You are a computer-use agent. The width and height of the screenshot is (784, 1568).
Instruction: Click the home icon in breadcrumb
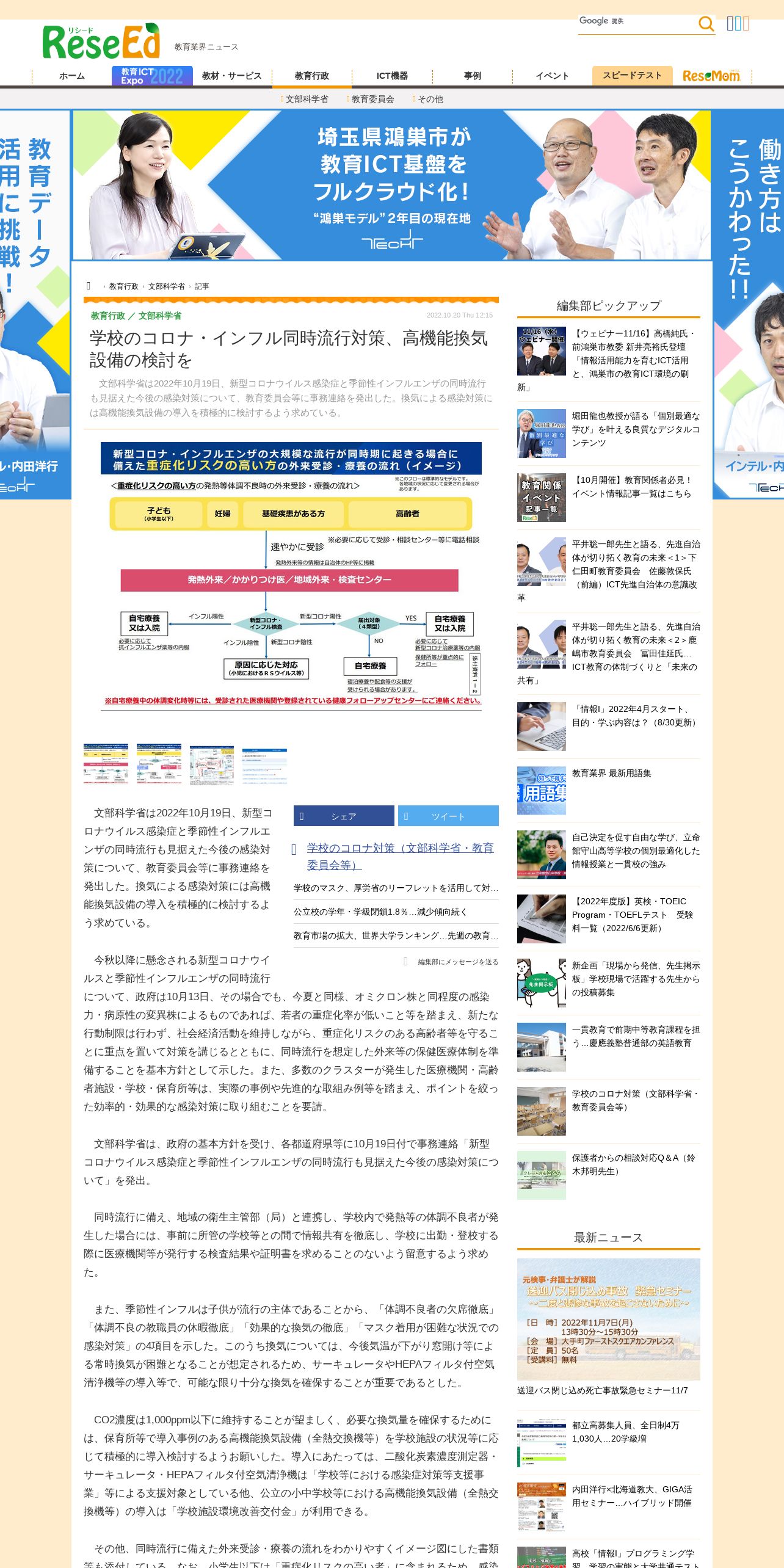coord(89,286)
